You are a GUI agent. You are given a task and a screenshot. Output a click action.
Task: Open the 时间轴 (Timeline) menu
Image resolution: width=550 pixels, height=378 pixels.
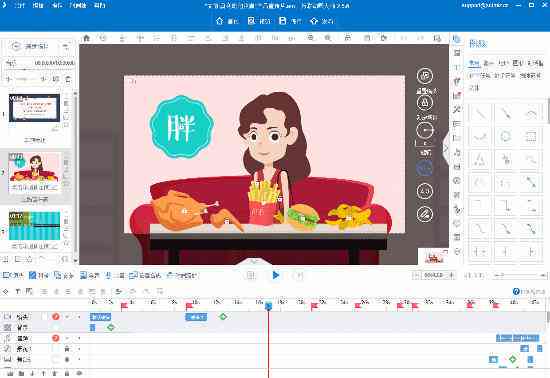pos(78,5)
